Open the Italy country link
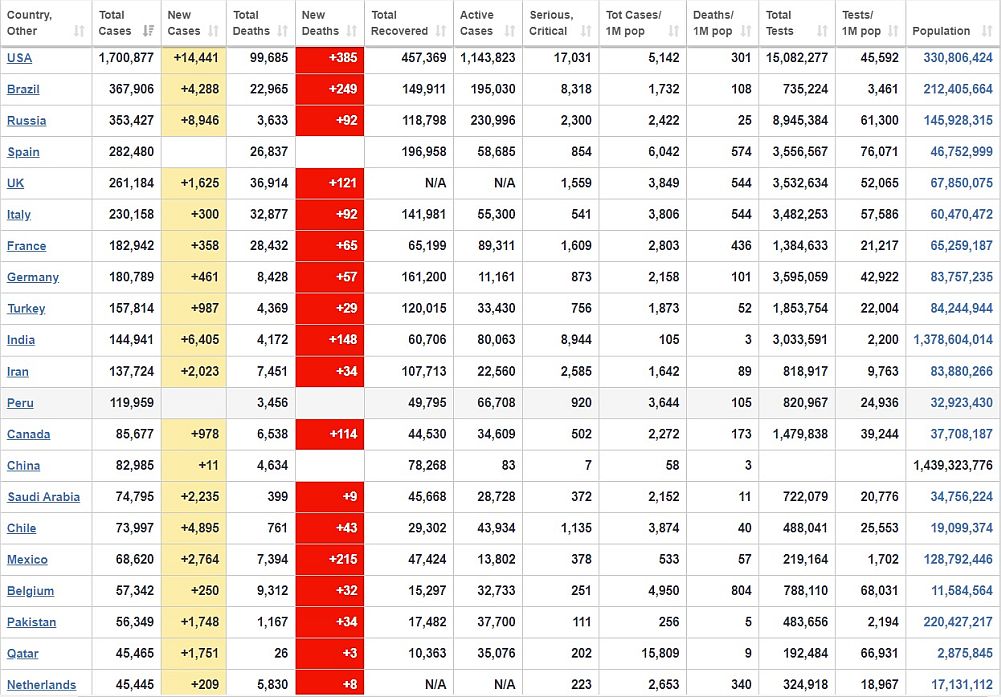Screen dimensions: 1001x697 (19, 214)
